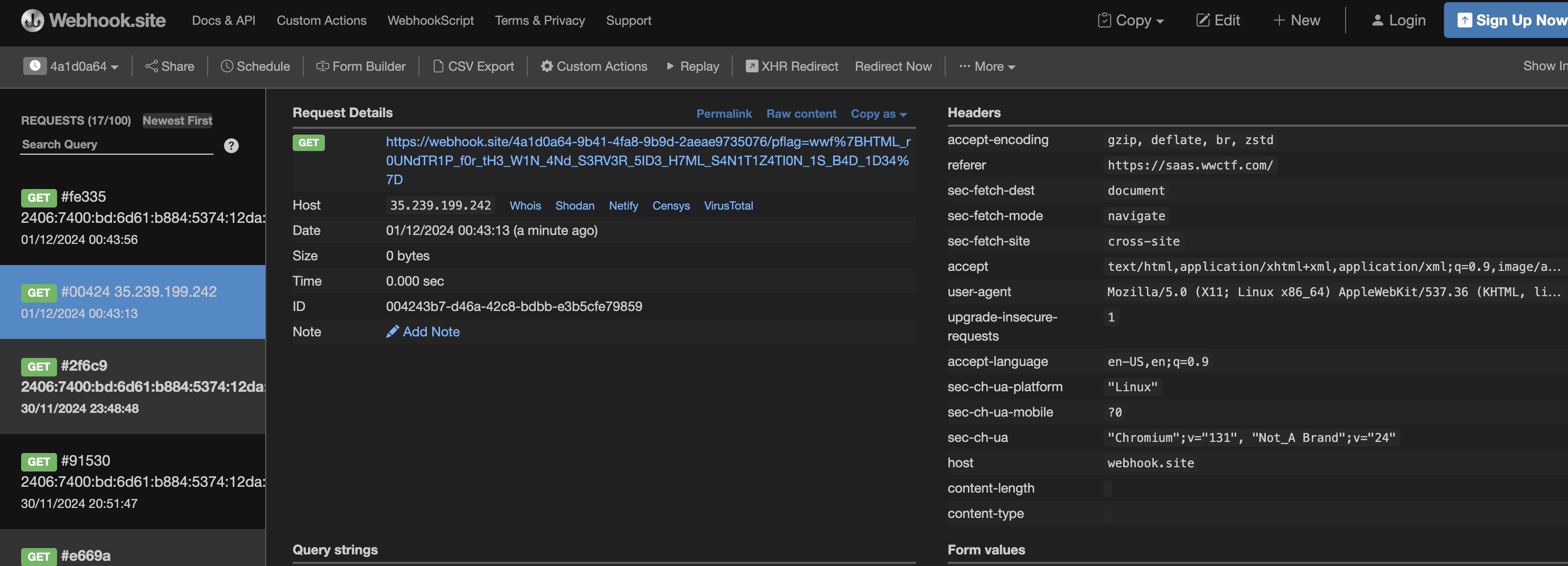Open Support page
This screenshot has width=1568, height=566.
click(628, 20)
